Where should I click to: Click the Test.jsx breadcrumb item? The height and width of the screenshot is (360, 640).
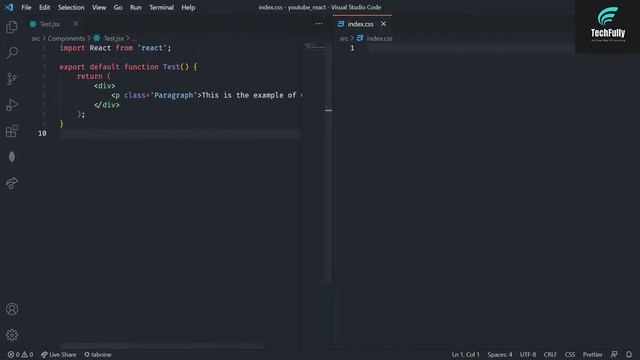pyautogui.click(x=113, y=38)
